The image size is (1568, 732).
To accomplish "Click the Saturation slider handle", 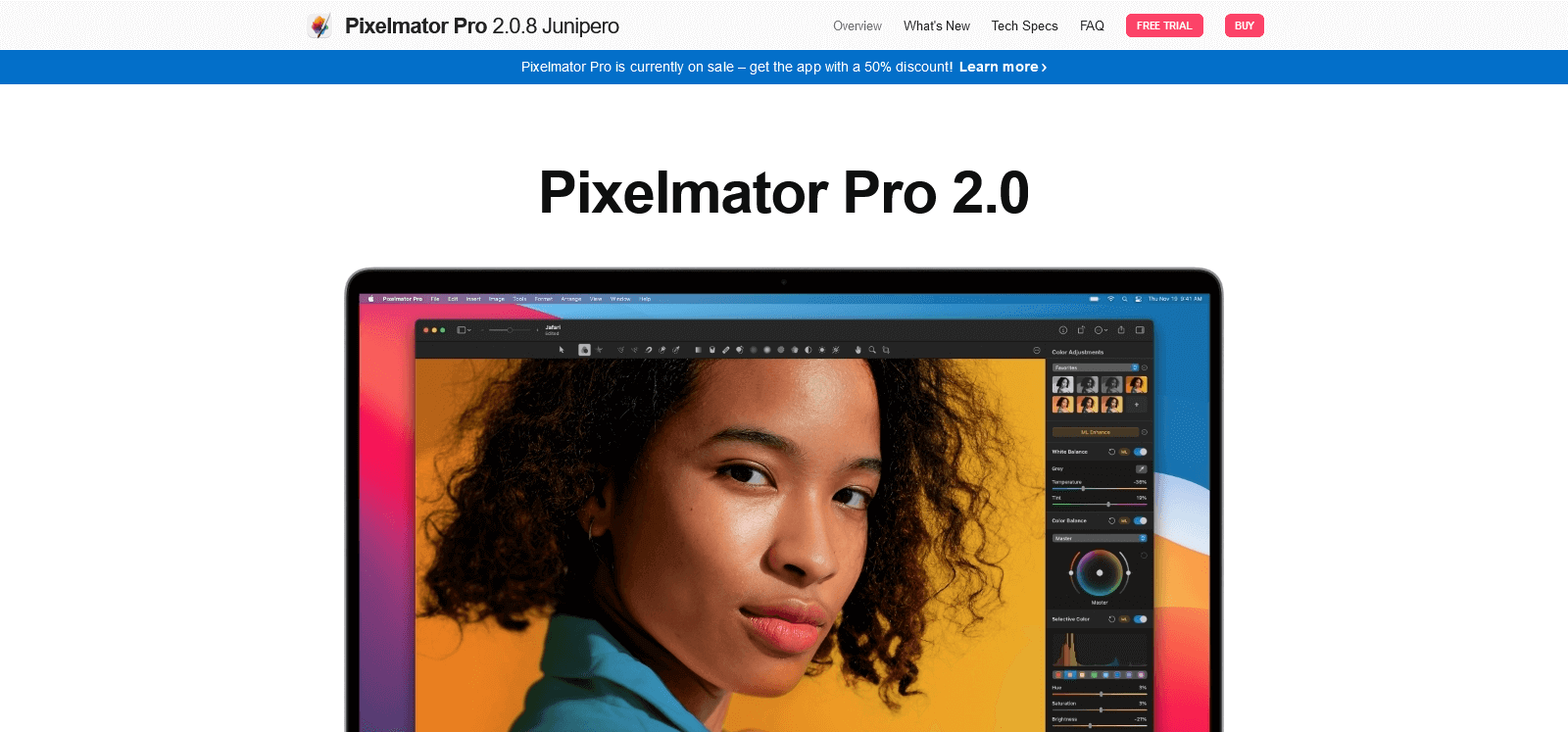I will 1101,709.
